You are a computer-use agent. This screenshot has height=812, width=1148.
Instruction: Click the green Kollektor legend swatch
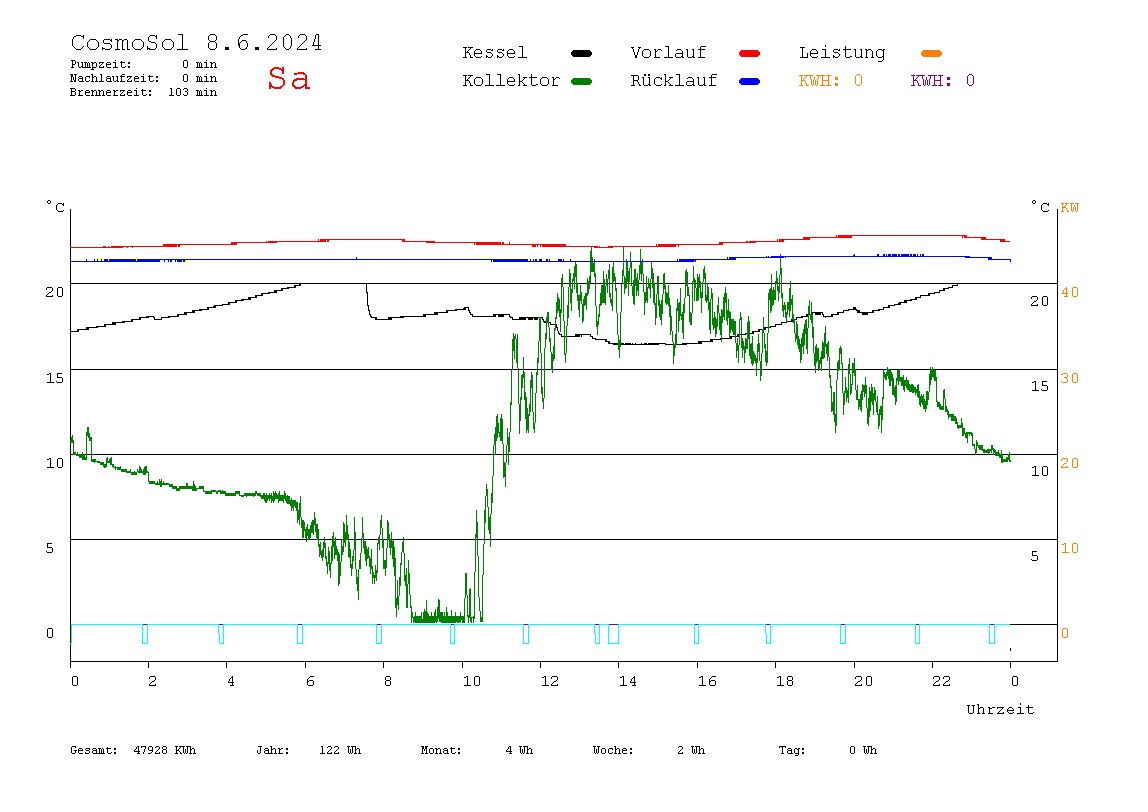click(x=581, y=81)
